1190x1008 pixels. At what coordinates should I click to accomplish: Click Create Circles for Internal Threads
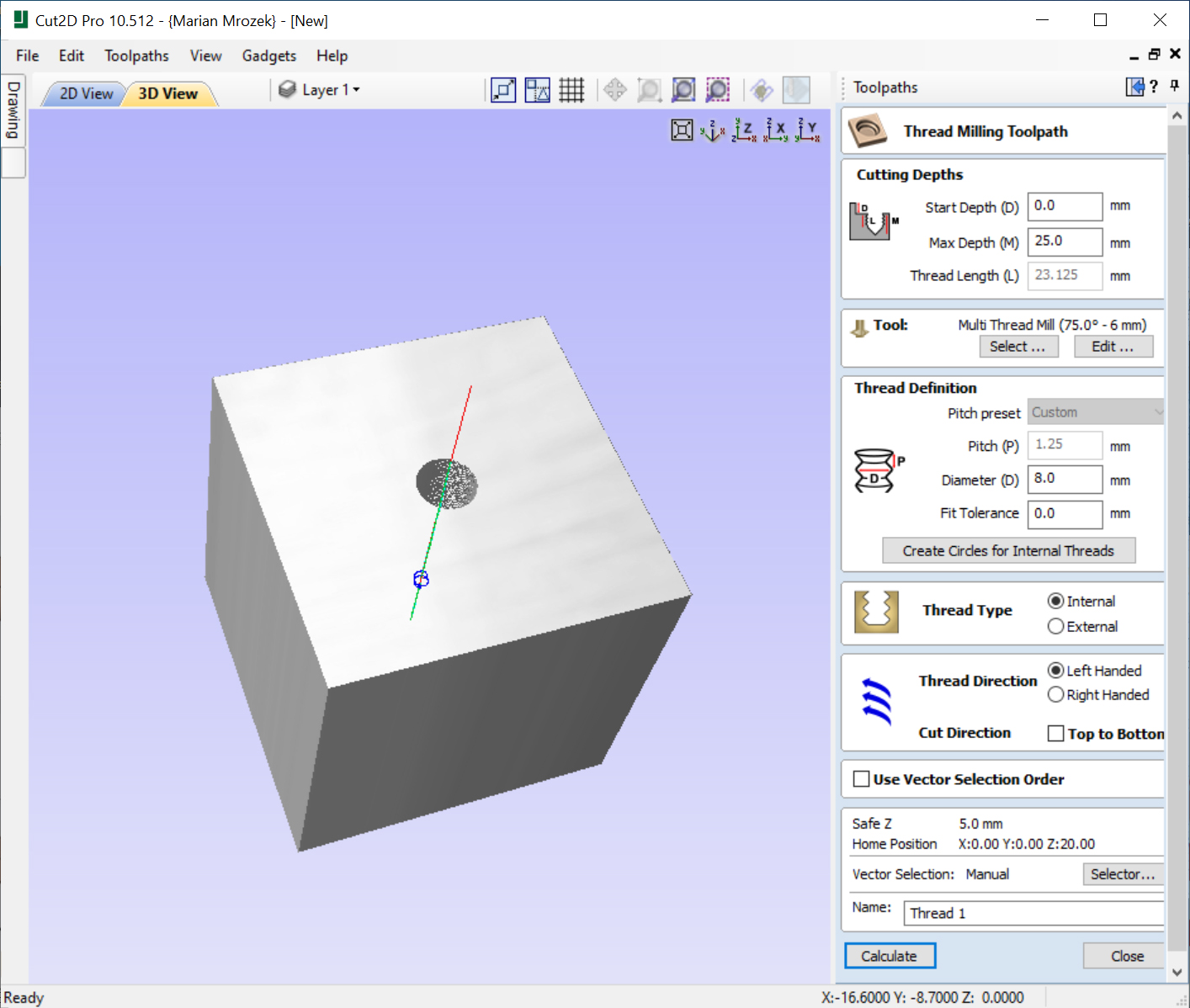pos(1008,551)
